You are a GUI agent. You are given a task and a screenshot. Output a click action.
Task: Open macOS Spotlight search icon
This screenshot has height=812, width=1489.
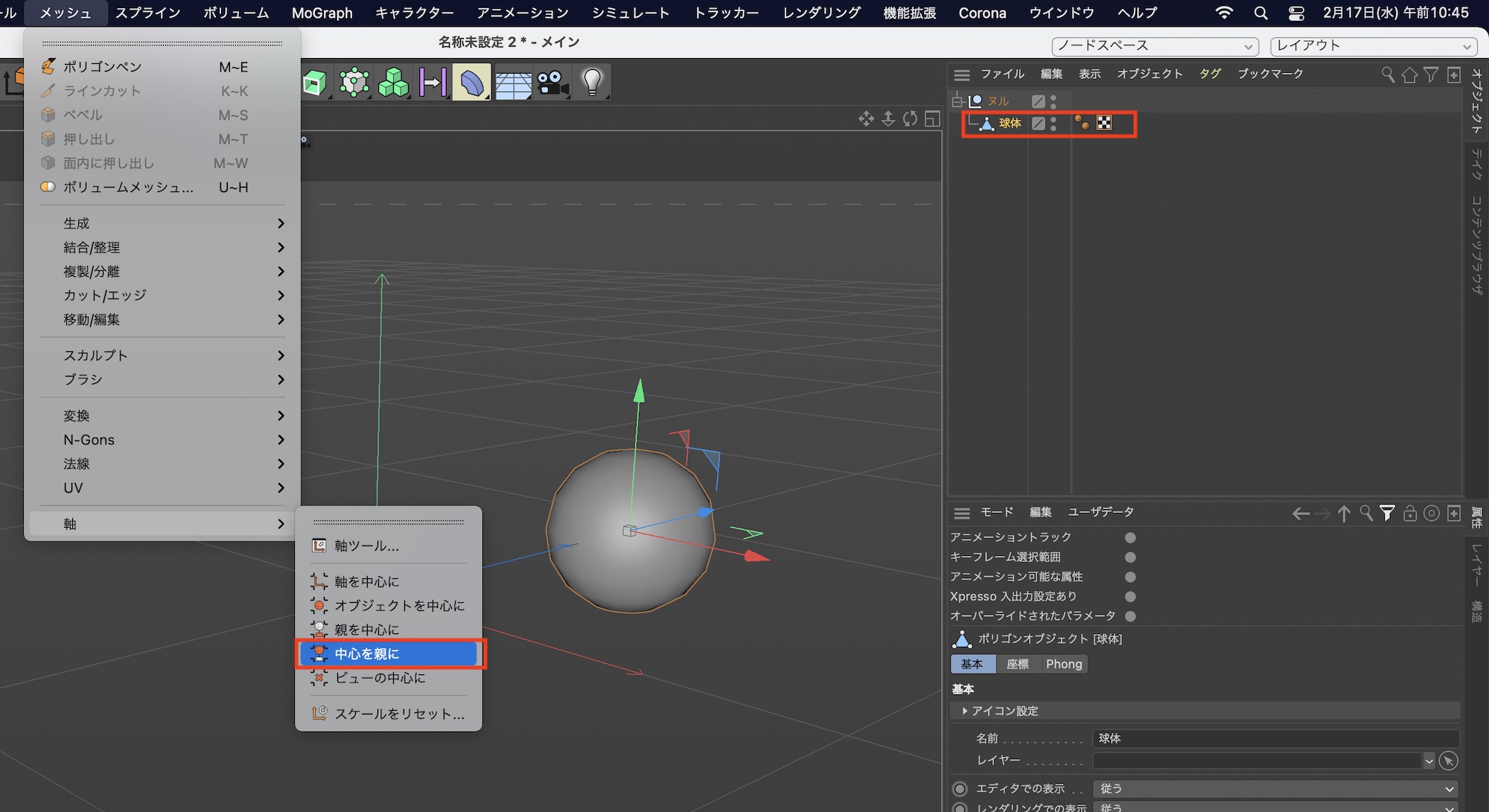click(x=1260, y=13)
